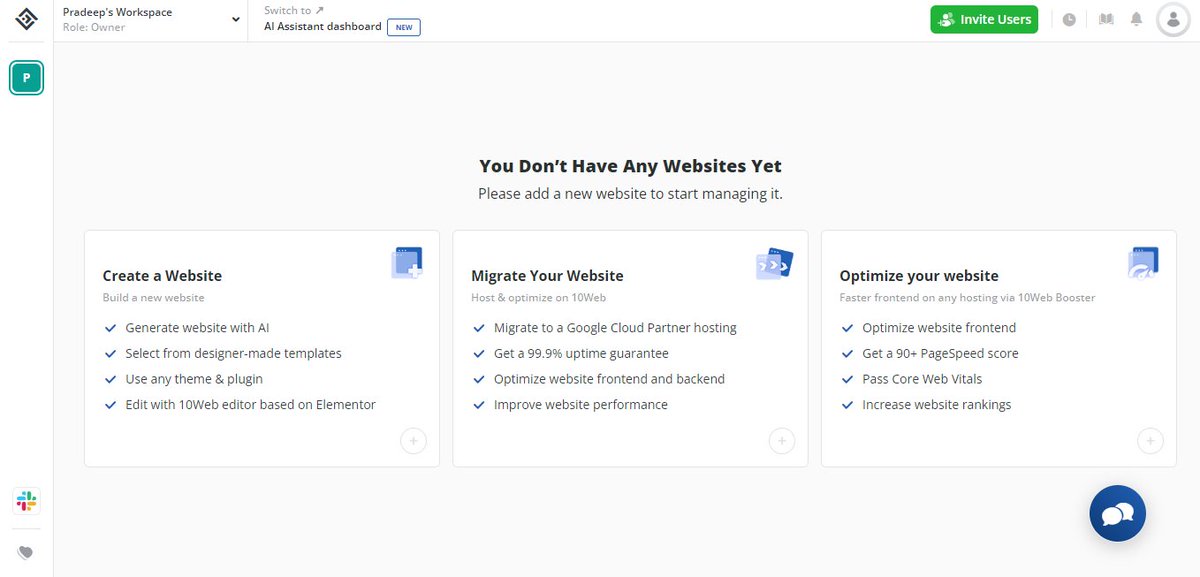Click the NEW badge next to AI Assistant
The image size is (1200, 577).
(404, 27)
